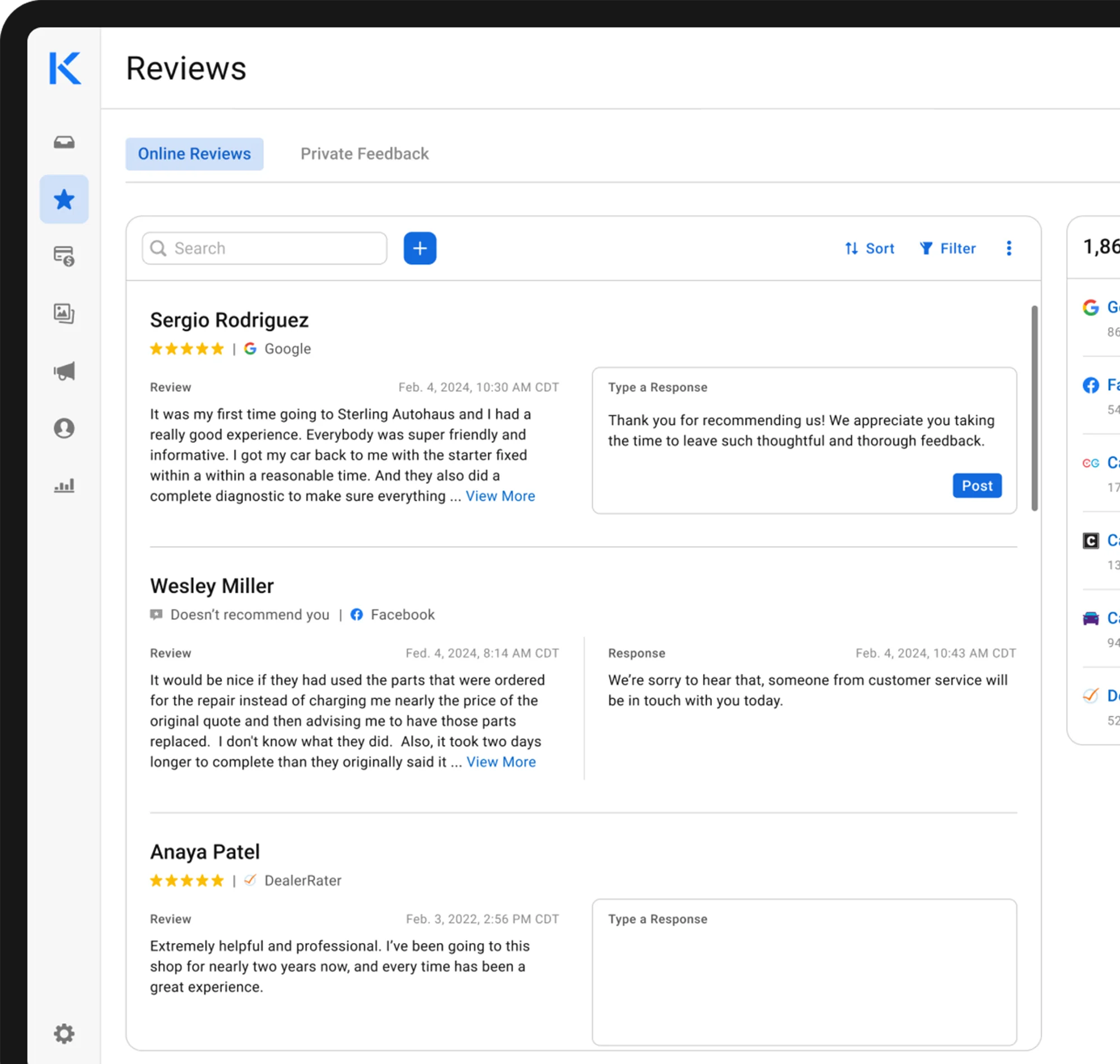1120x1064 pixels.
Task: Select the Online Reviews tab
Action: (x=194, y=153)
